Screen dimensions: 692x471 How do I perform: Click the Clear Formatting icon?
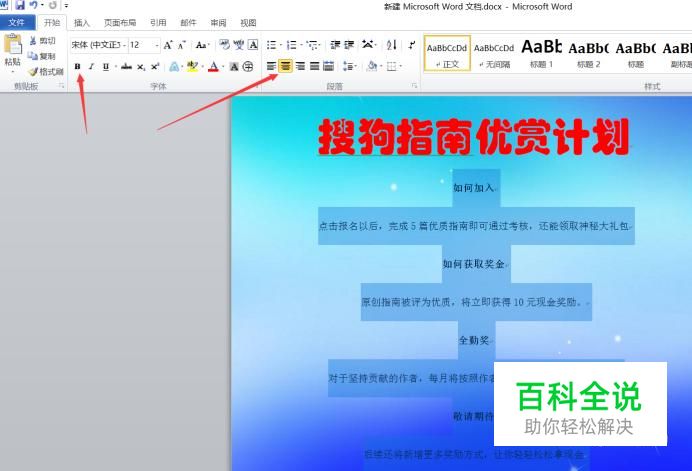click(x=225, y=45)
